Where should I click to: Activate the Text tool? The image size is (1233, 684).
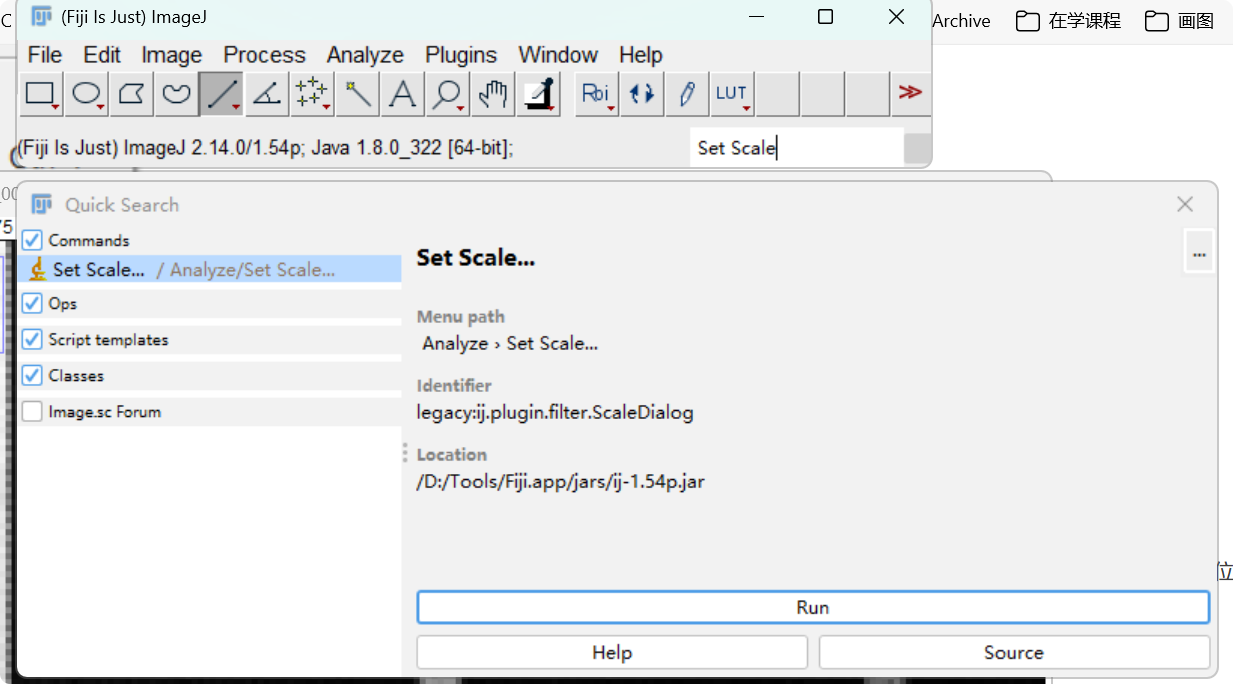point(402,94)
